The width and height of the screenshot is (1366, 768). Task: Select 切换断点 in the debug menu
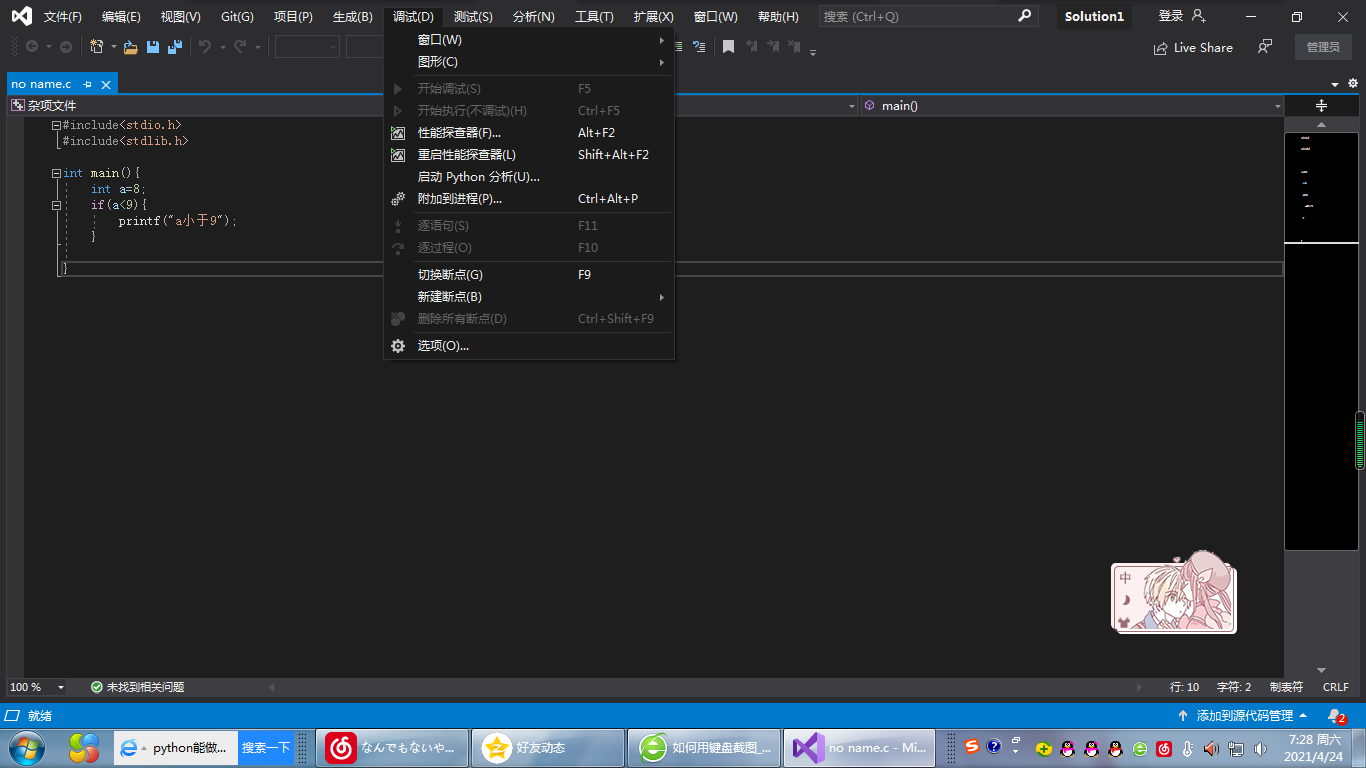click(x=450, y=275)
